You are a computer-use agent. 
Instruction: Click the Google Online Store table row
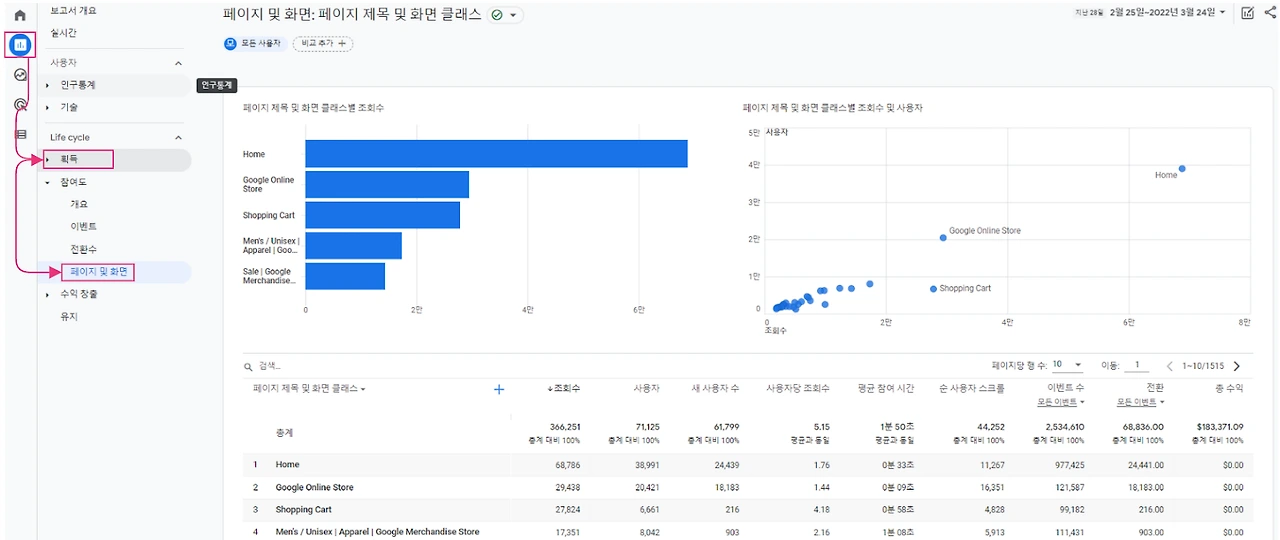[747, 488]
